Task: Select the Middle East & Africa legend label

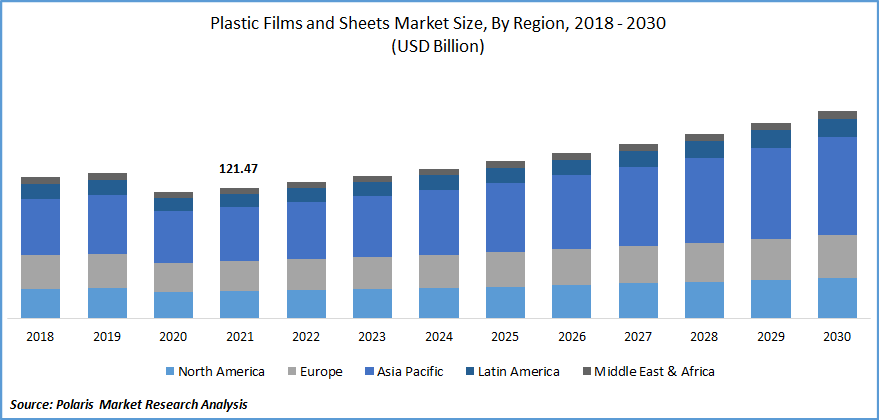Action: point(654,371)
